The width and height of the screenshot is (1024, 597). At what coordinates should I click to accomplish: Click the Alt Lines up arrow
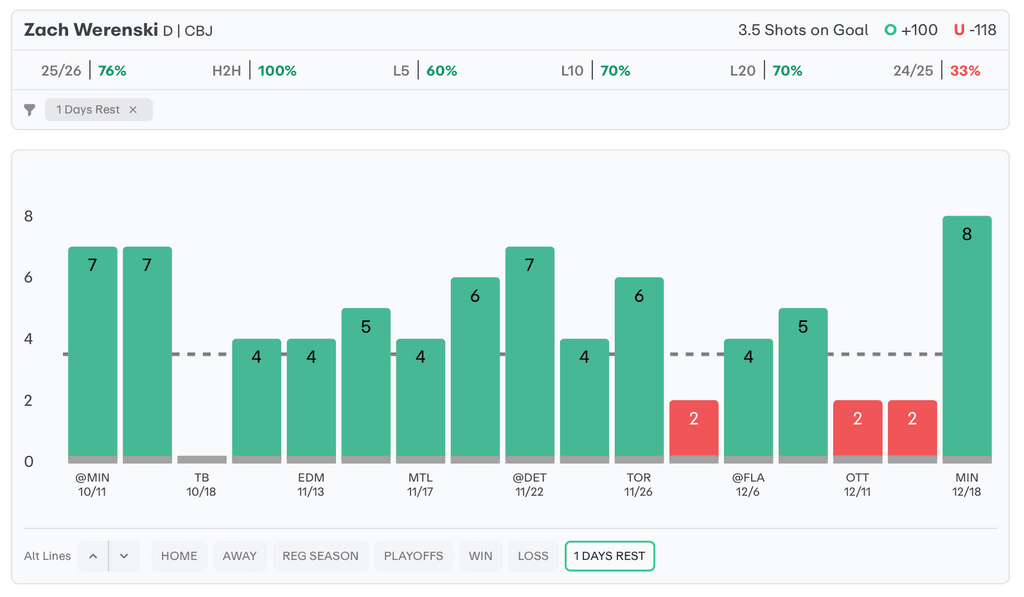click(x=92, y=556)
